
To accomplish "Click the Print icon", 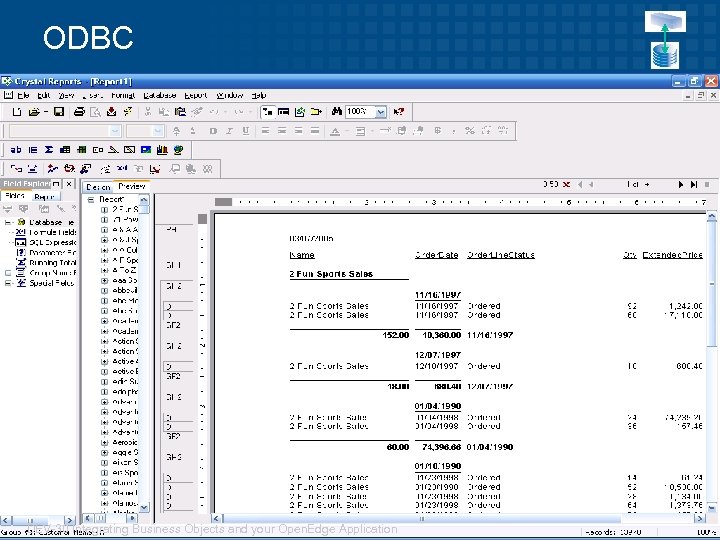I will click(79, 112).
